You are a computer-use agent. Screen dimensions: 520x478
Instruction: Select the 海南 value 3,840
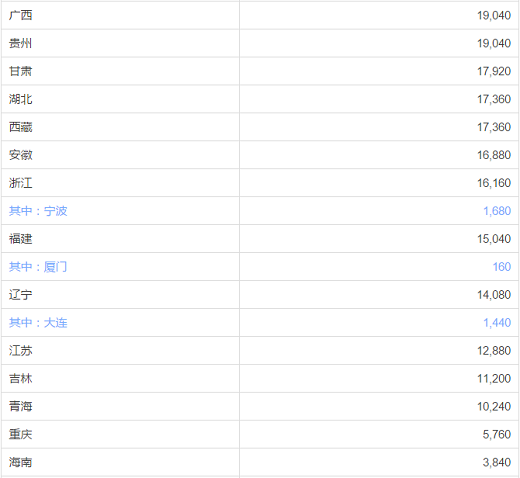pos(497,463)
